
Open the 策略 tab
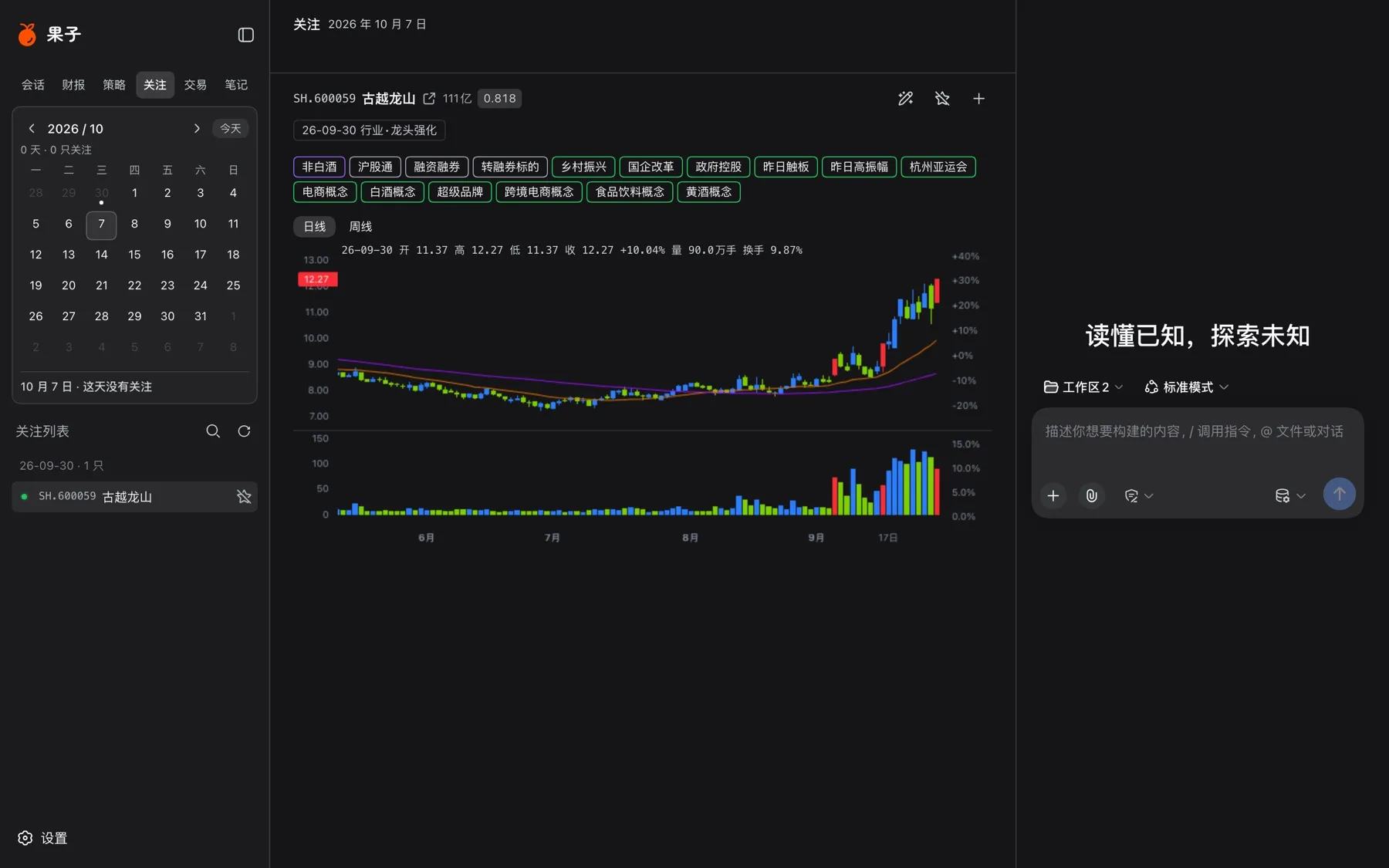[114, 85]
